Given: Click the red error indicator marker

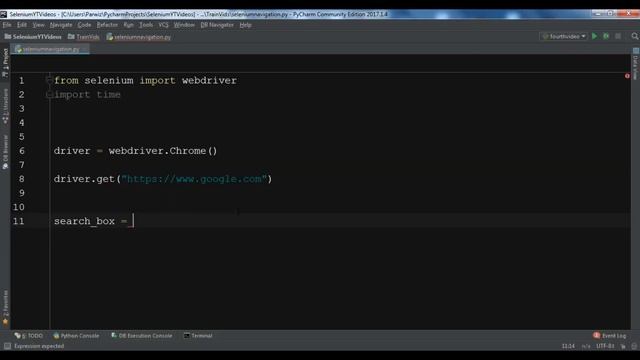Looking at the screenshot, I should pos(627,76).
